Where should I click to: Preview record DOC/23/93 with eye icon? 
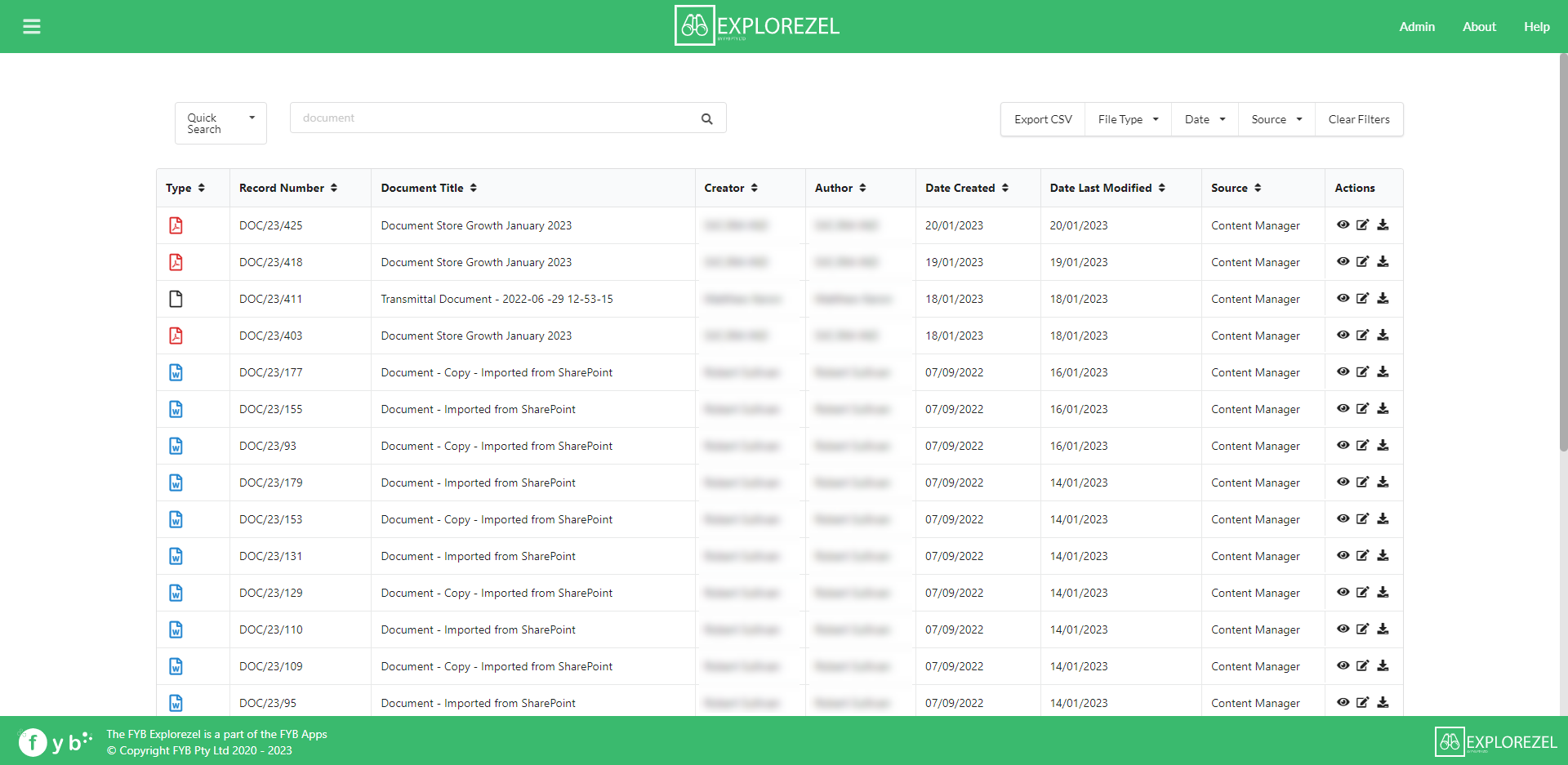1343,445
